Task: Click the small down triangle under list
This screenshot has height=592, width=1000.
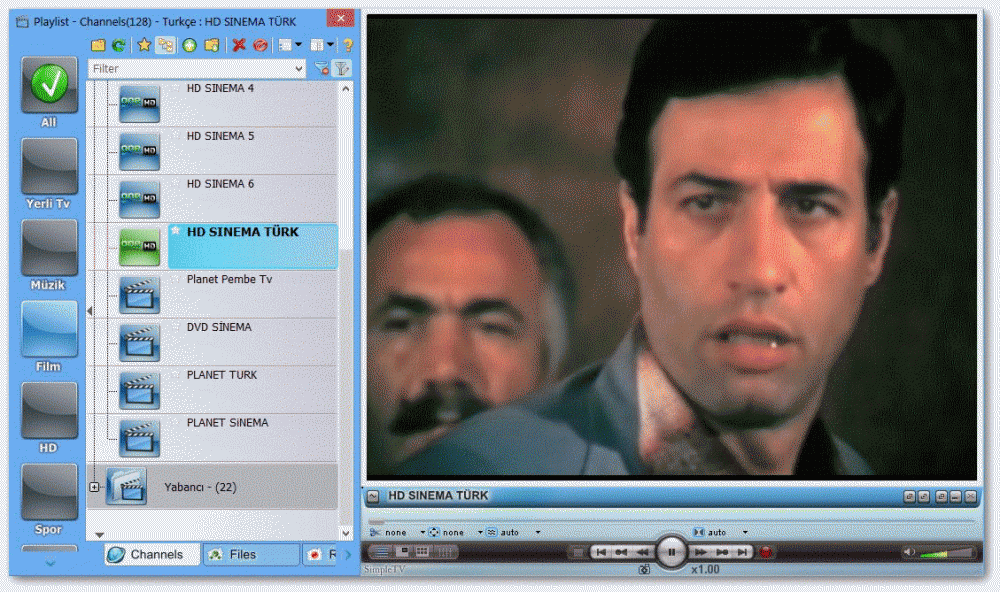Action: [99, 535]
